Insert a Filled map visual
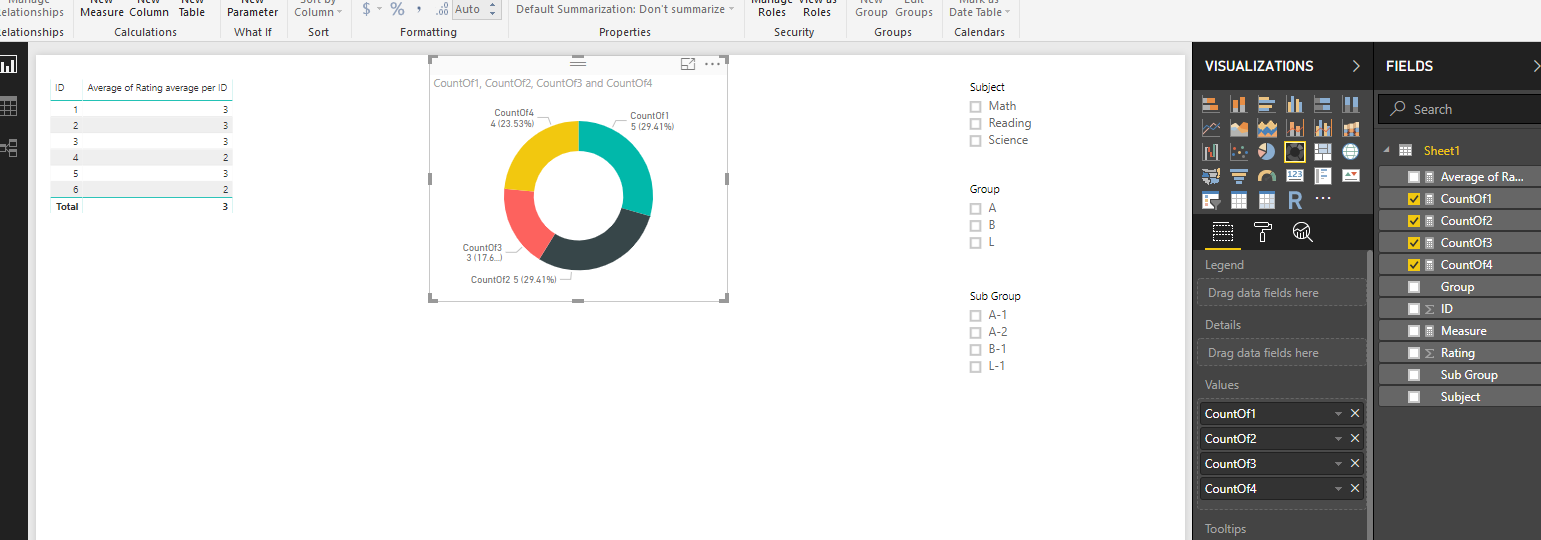 click(x=1211, y=176)
